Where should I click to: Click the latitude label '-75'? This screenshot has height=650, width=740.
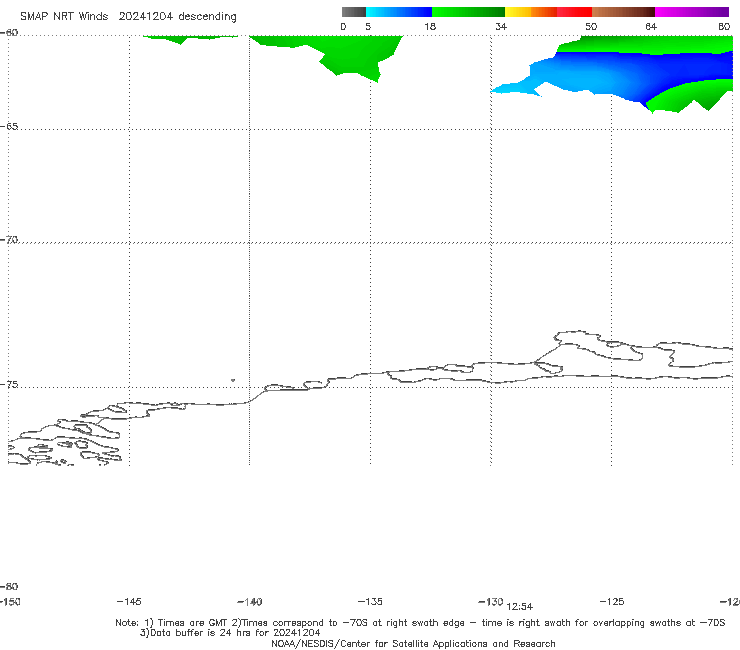(9, 385)
